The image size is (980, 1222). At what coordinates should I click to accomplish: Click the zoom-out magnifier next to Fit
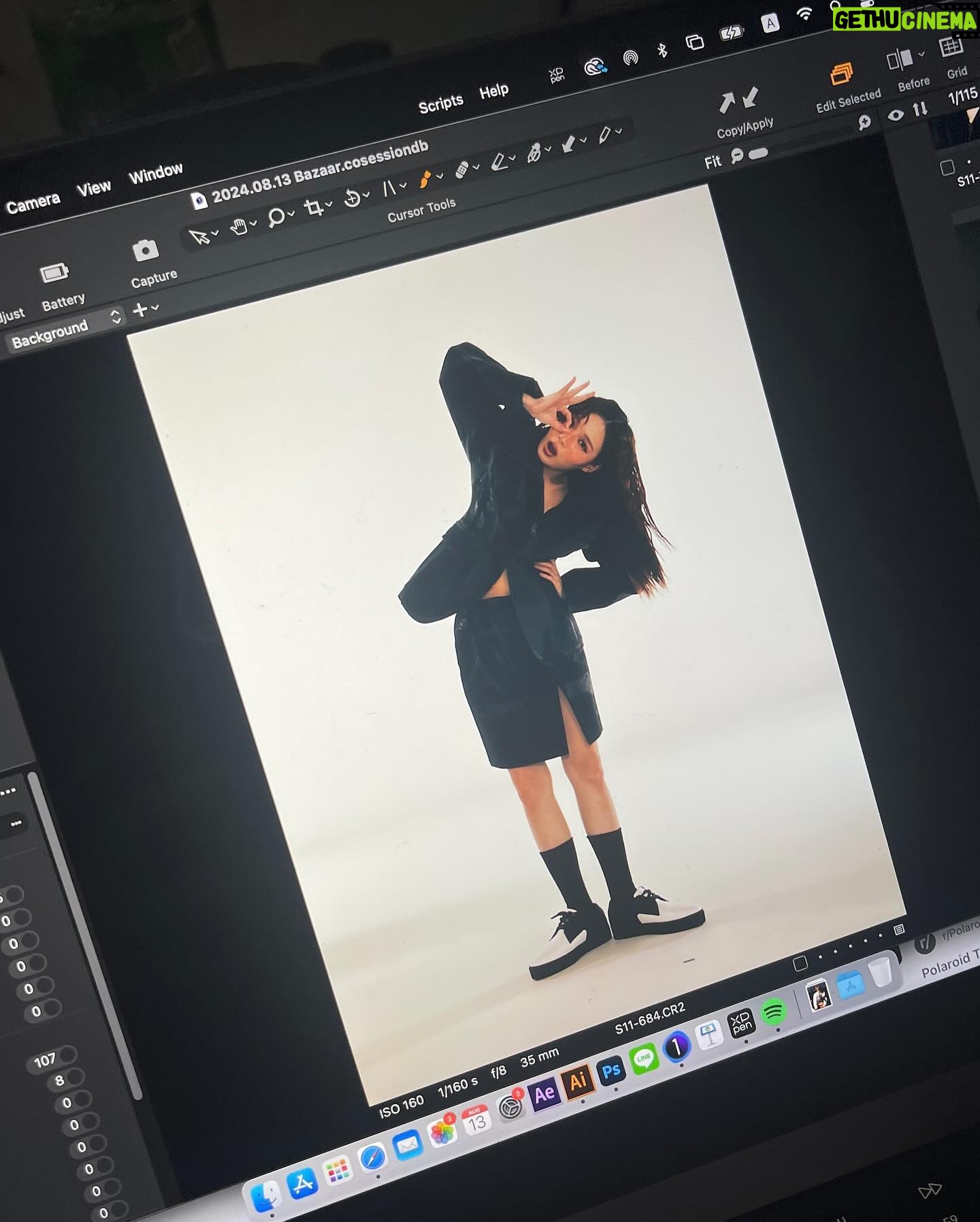(x=737, y=157)
